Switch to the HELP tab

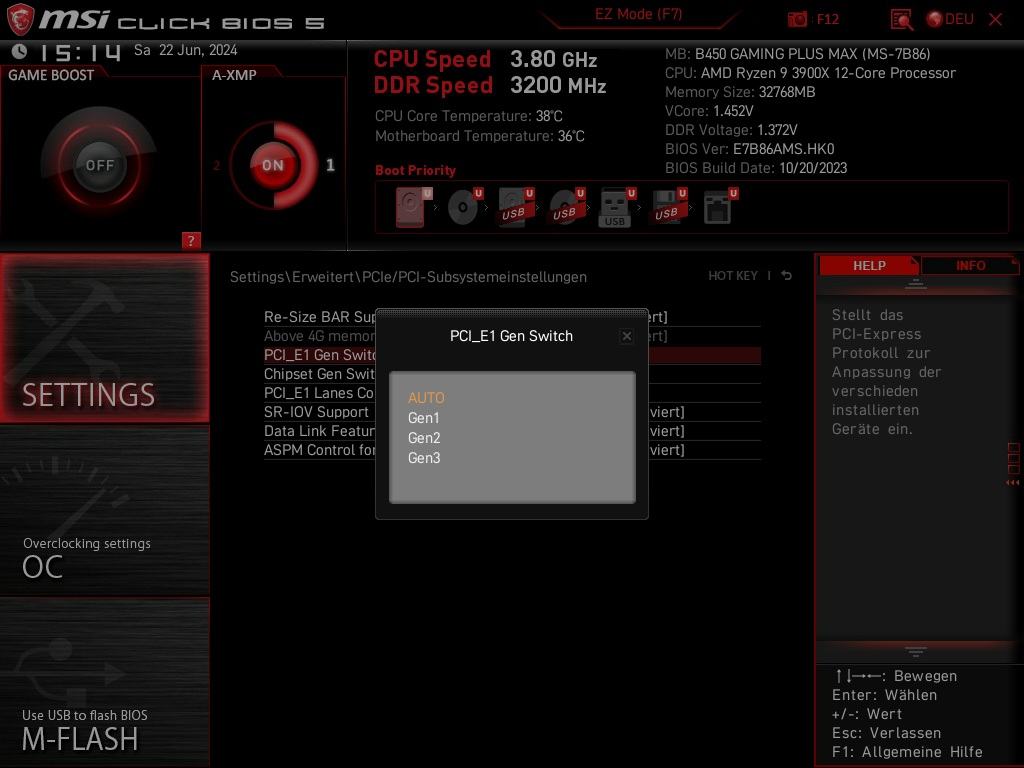click(869, 266)
